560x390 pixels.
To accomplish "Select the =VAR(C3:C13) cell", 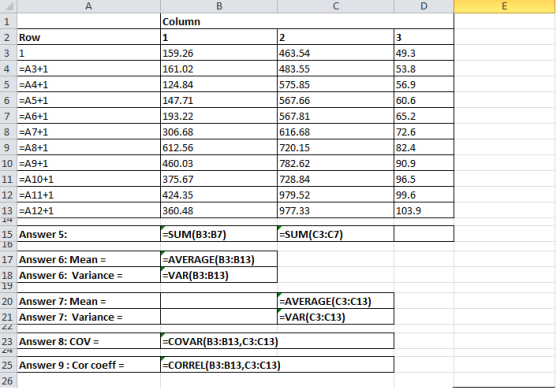I will (336, 317).
